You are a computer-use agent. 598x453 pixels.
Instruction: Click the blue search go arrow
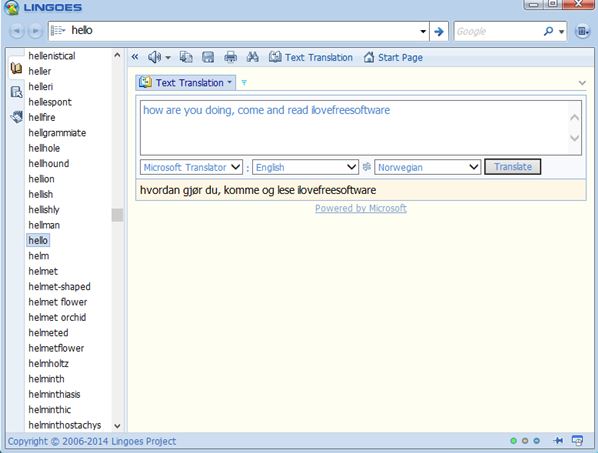pyautogui.click(x=439, y=31)
